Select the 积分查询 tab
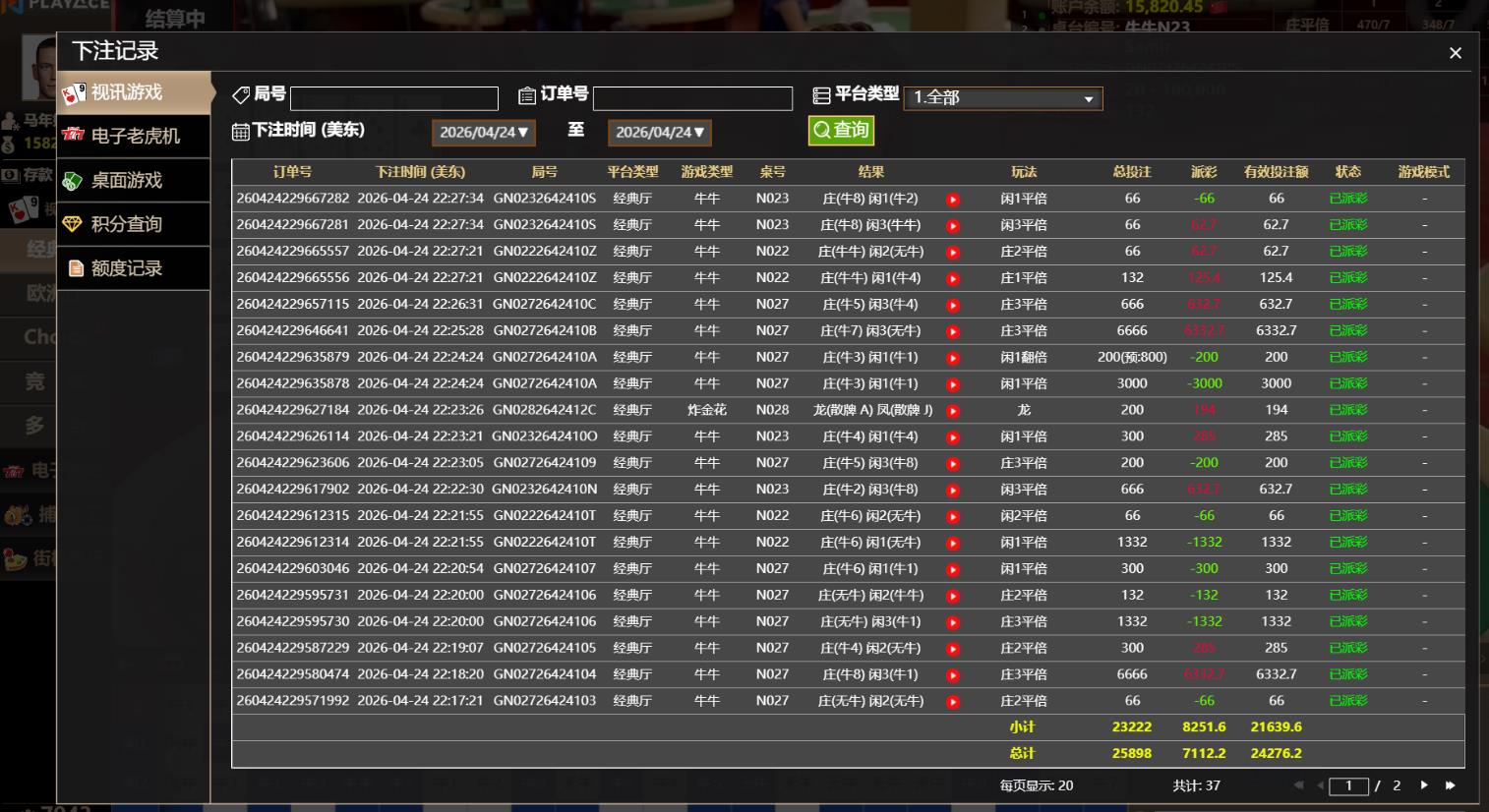 [134, 224]
